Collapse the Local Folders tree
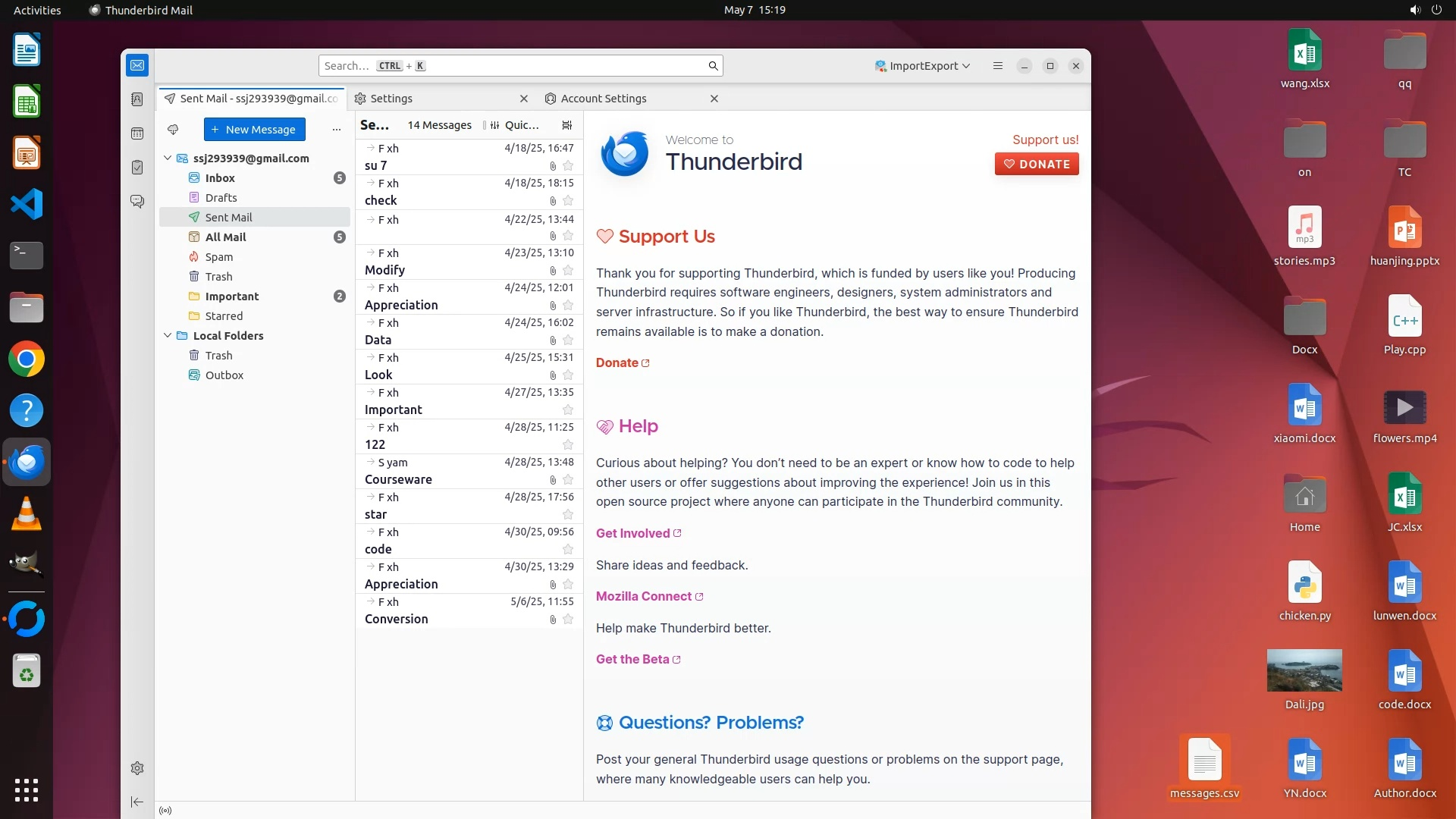The height and width of the screenshot is (819, 1456). tap(168, 336)
